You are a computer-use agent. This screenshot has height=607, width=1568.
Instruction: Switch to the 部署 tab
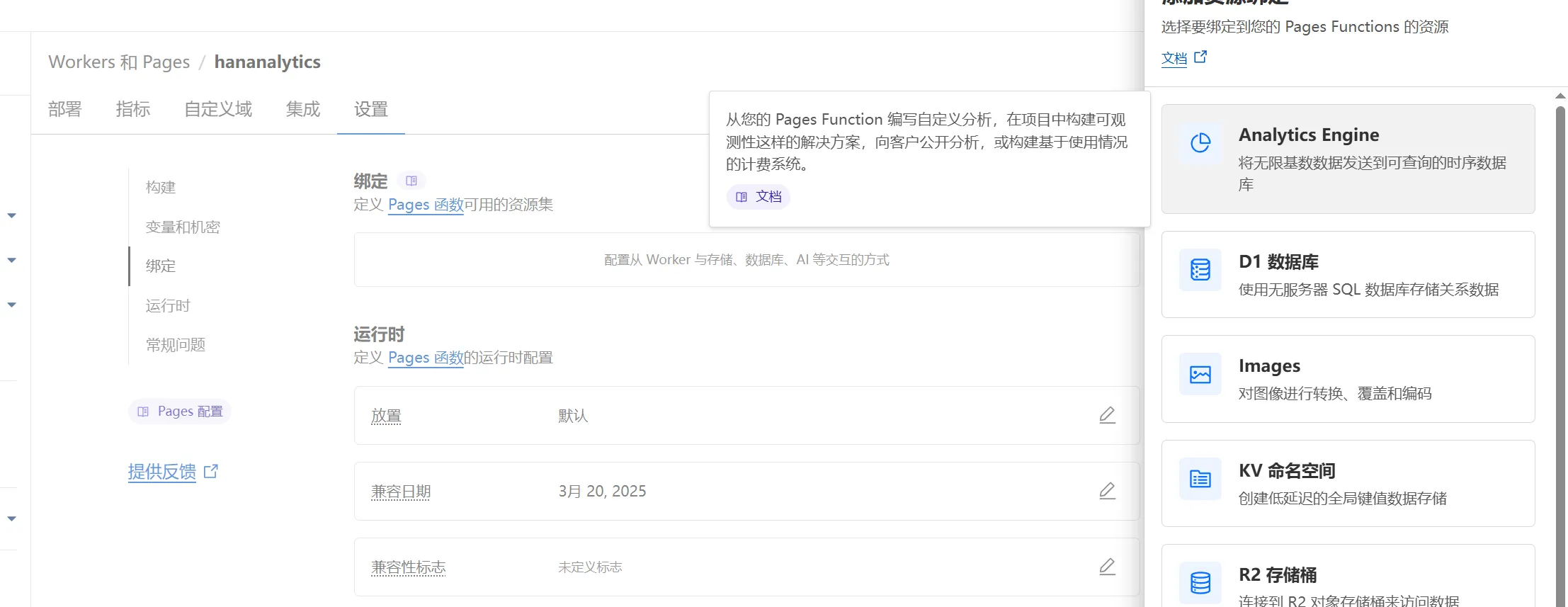pyautogui.click(x=65, y=109)
